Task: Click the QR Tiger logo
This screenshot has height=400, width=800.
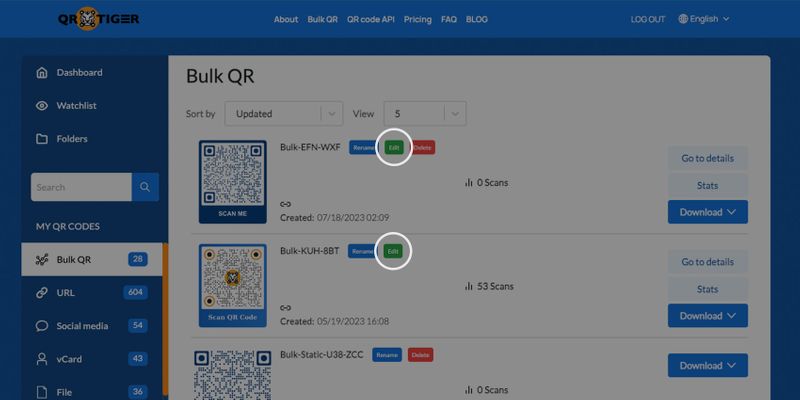Action: pyautogui.click(x=98, y=19)
